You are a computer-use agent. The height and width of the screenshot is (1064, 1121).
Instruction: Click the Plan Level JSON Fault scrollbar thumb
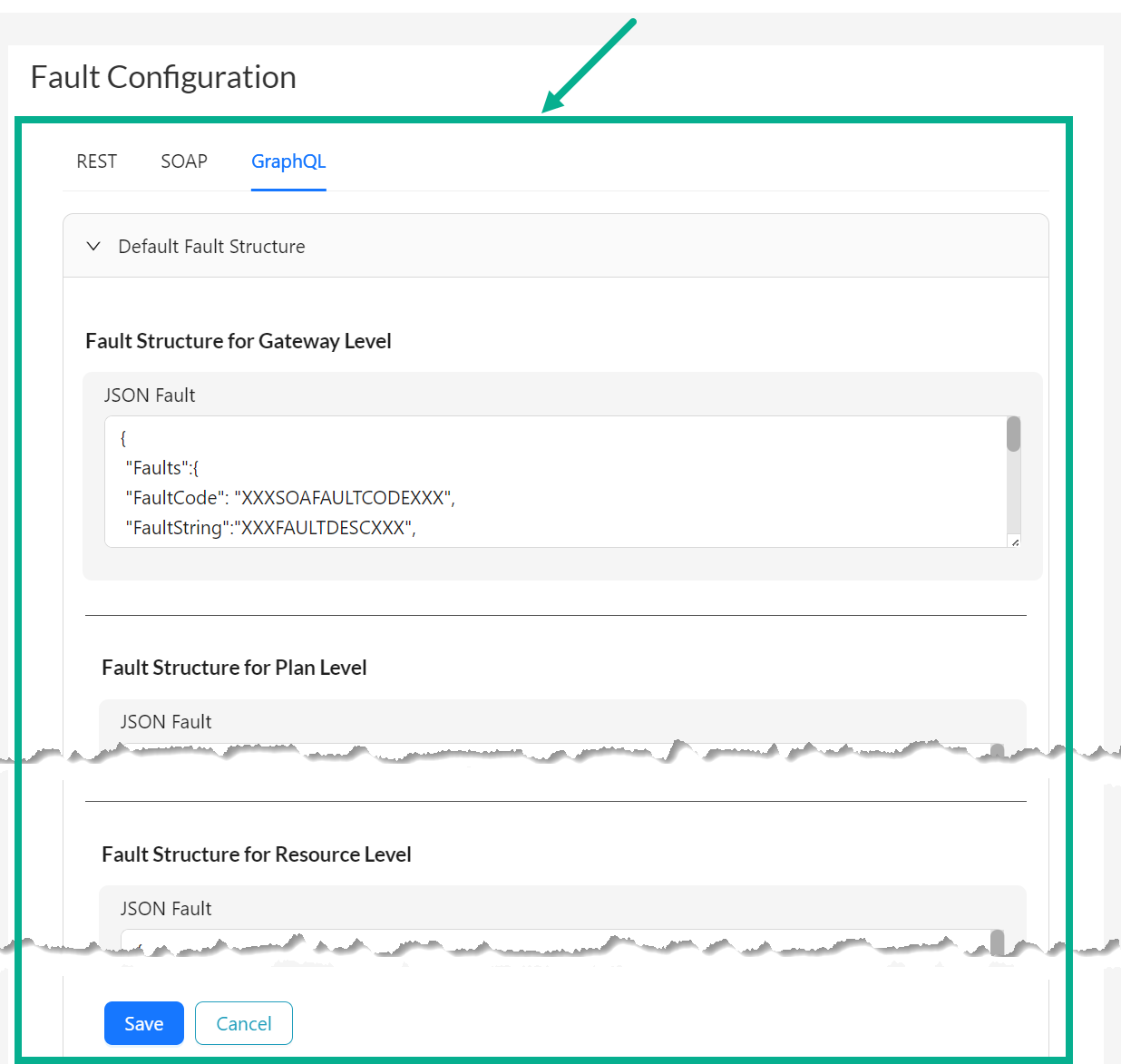998,746
